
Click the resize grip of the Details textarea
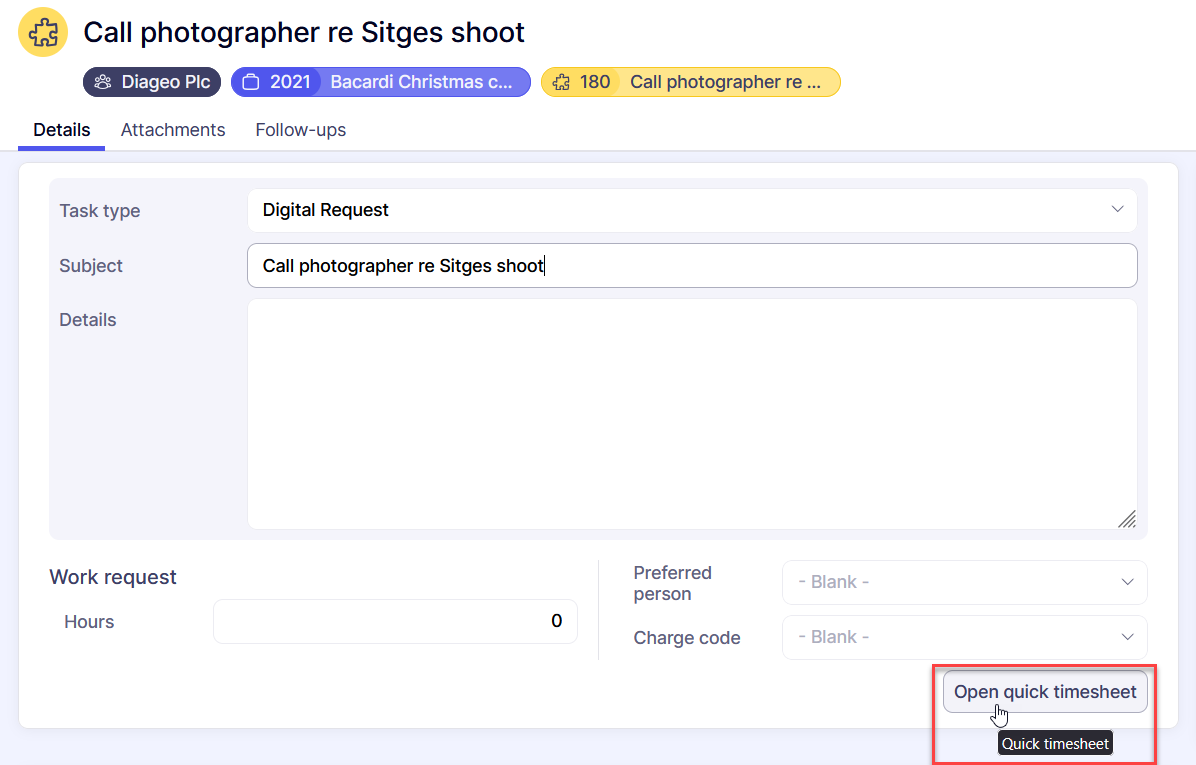[1126, 518]
